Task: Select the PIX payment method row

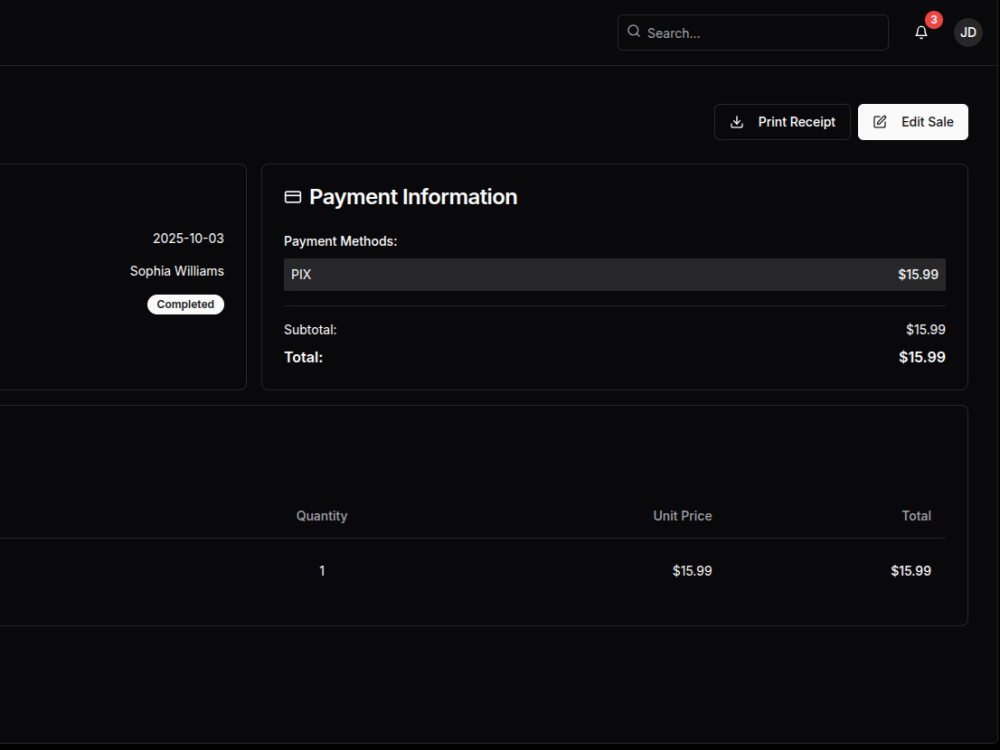Action: pyautogui.click(x=614, y=275)
